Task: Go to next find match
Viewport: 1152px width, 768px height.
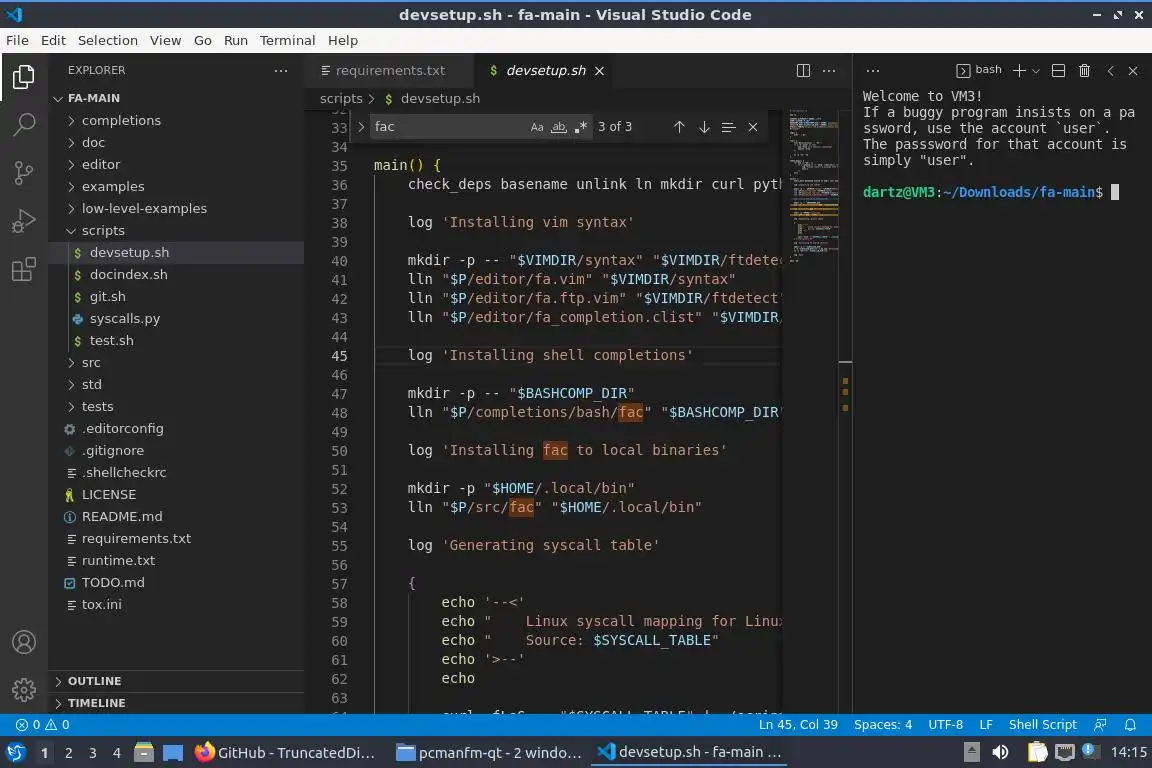Action: 704,127
